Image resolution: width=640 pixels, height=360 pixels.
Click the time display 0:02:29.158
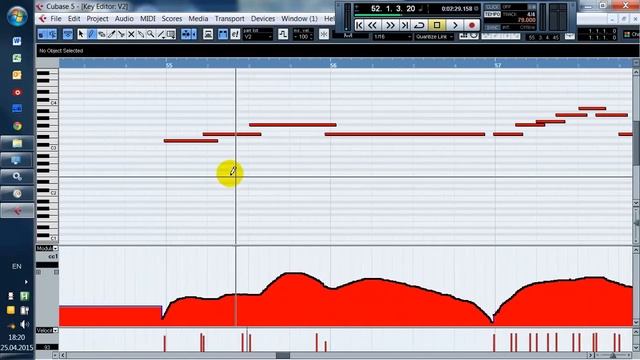pos(456,9)
